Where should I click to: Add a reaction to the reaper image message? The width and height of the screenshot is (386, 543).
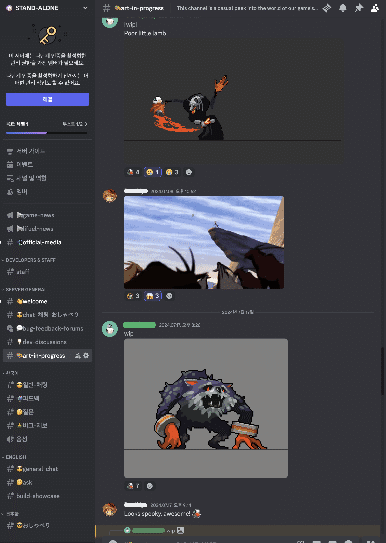point(189,172)
